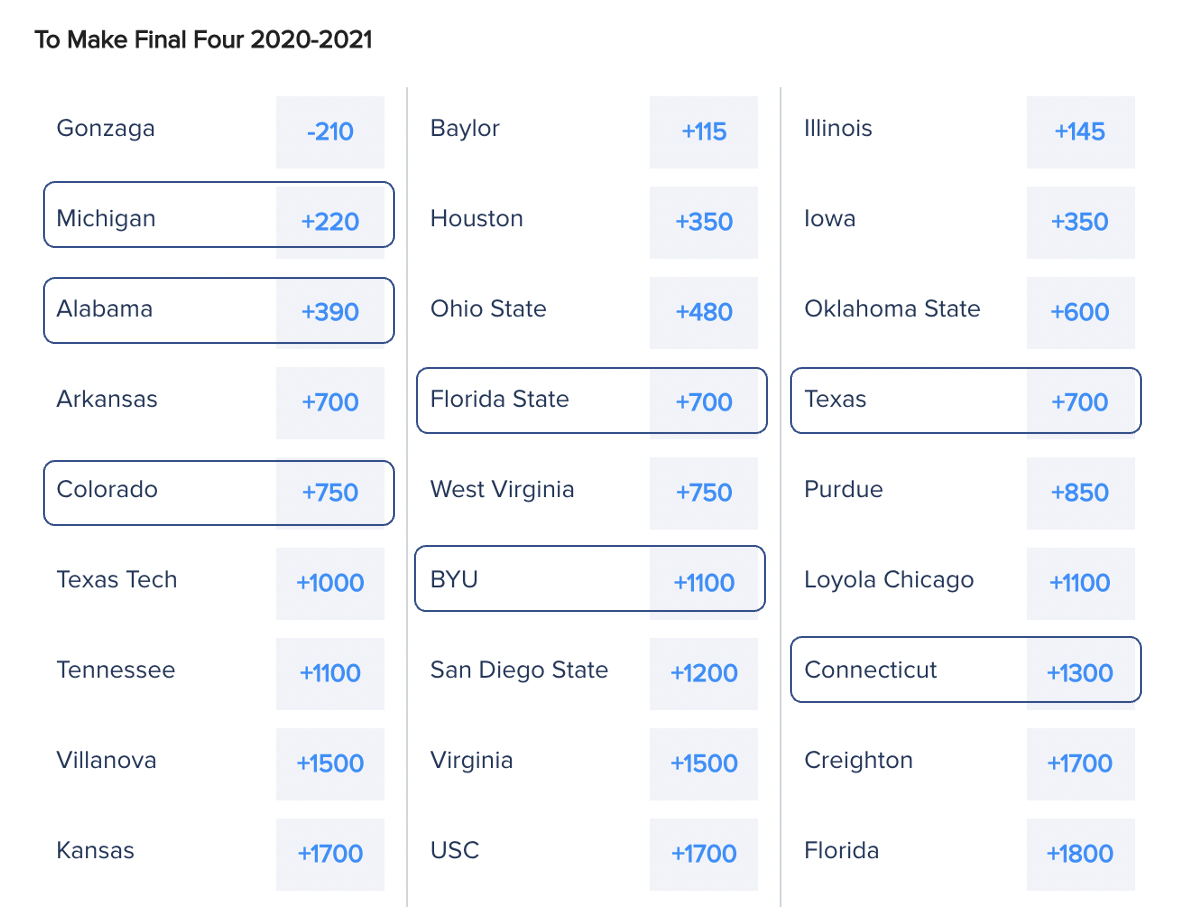The height and width of the screenshot is (922, 1194).
Task: Select Florida State +700 odds
Action: [704, 403]
